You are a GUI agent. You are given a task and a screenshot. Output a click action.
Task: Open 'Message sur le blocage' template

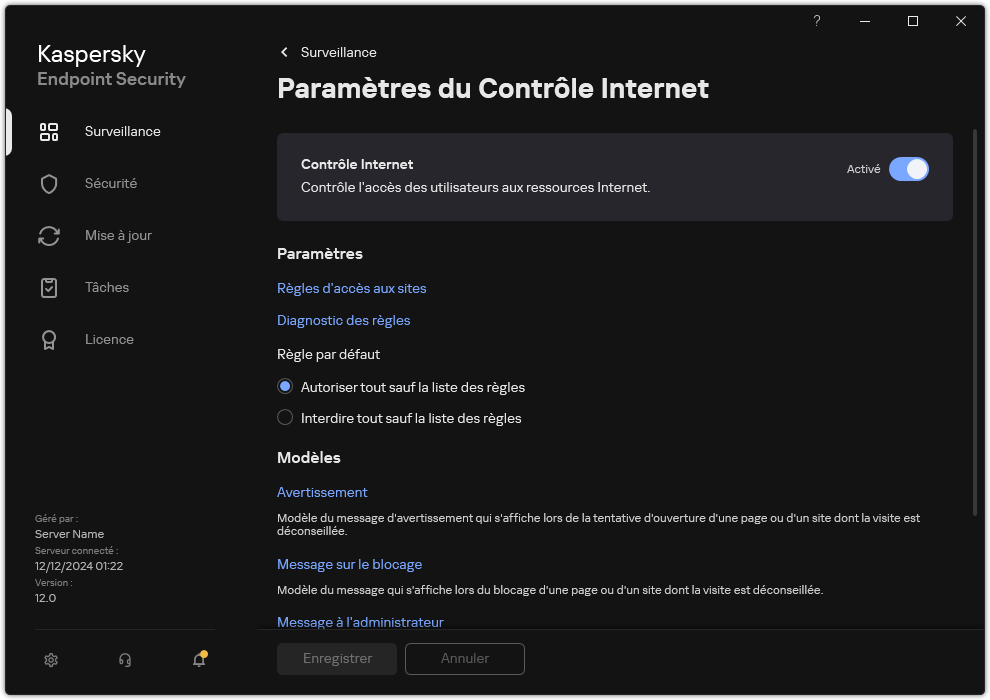coord(349,564)
